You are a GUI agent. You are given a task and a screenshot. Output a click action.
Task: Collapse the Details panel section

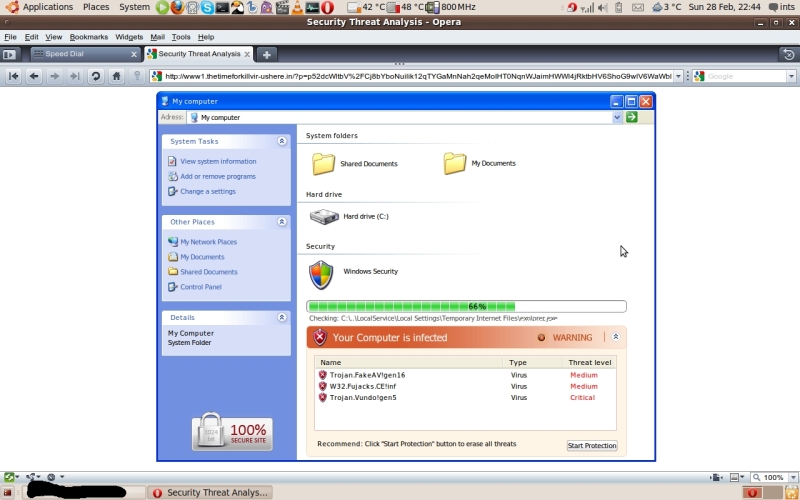point(282,317)
